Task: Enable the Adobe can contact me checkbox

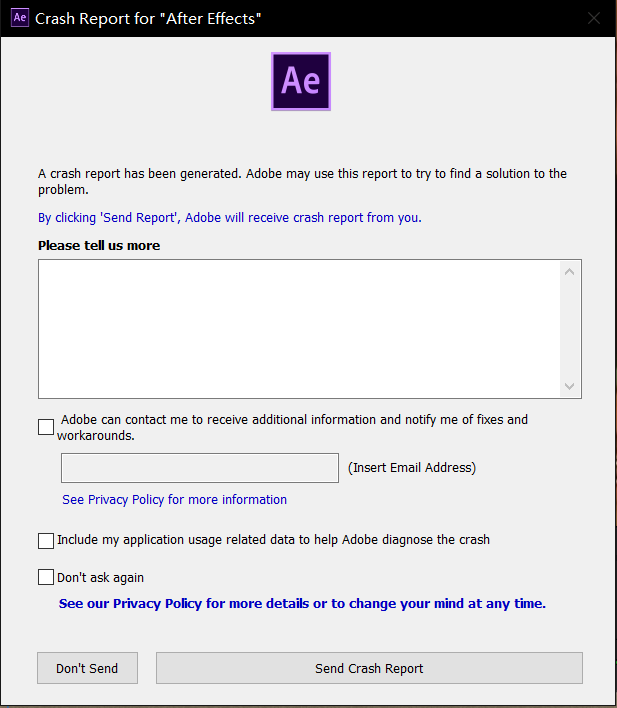Action: pyautogui.click(x=46, y=427)
